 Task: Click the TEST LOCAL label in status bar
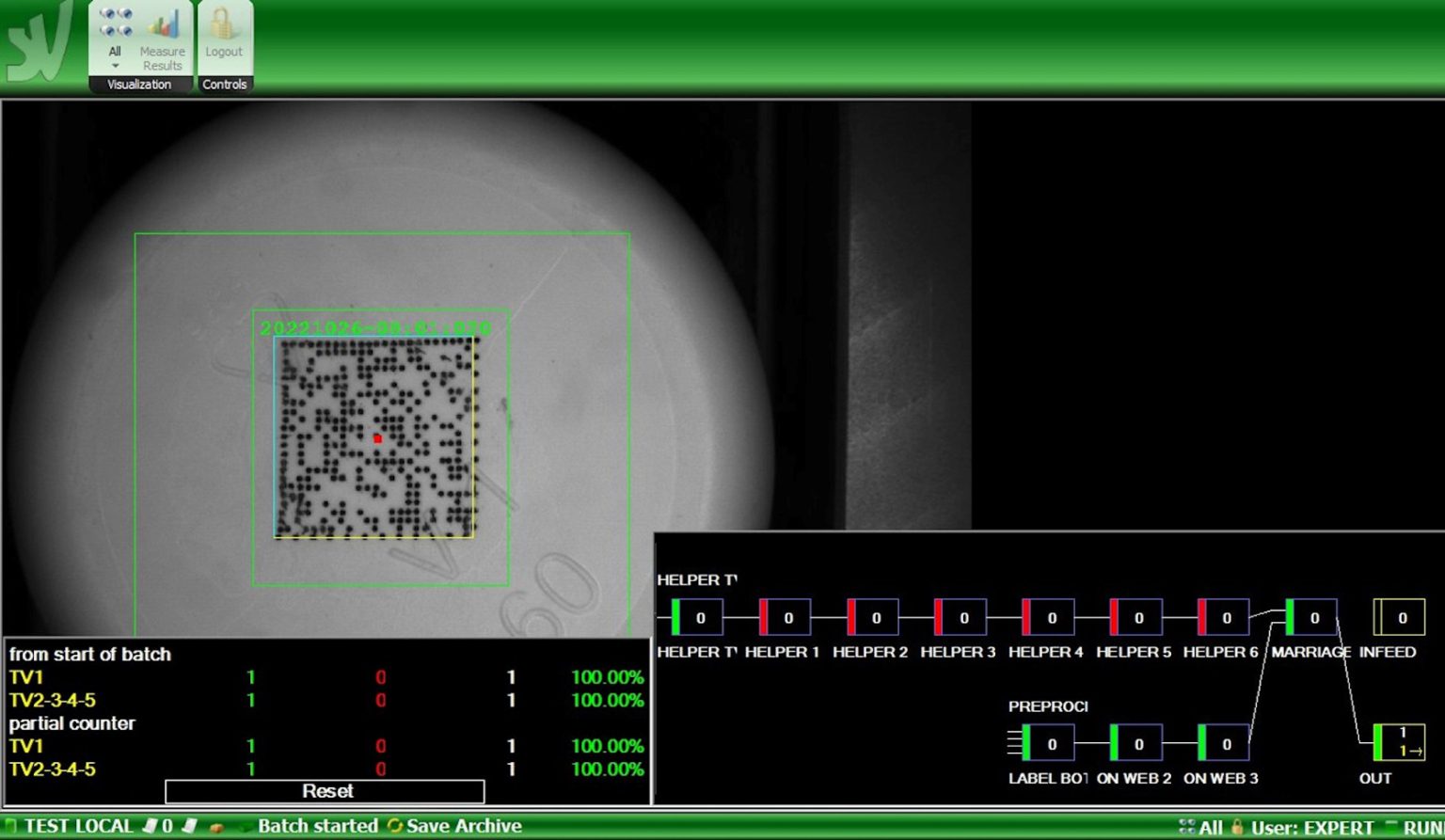77,826
